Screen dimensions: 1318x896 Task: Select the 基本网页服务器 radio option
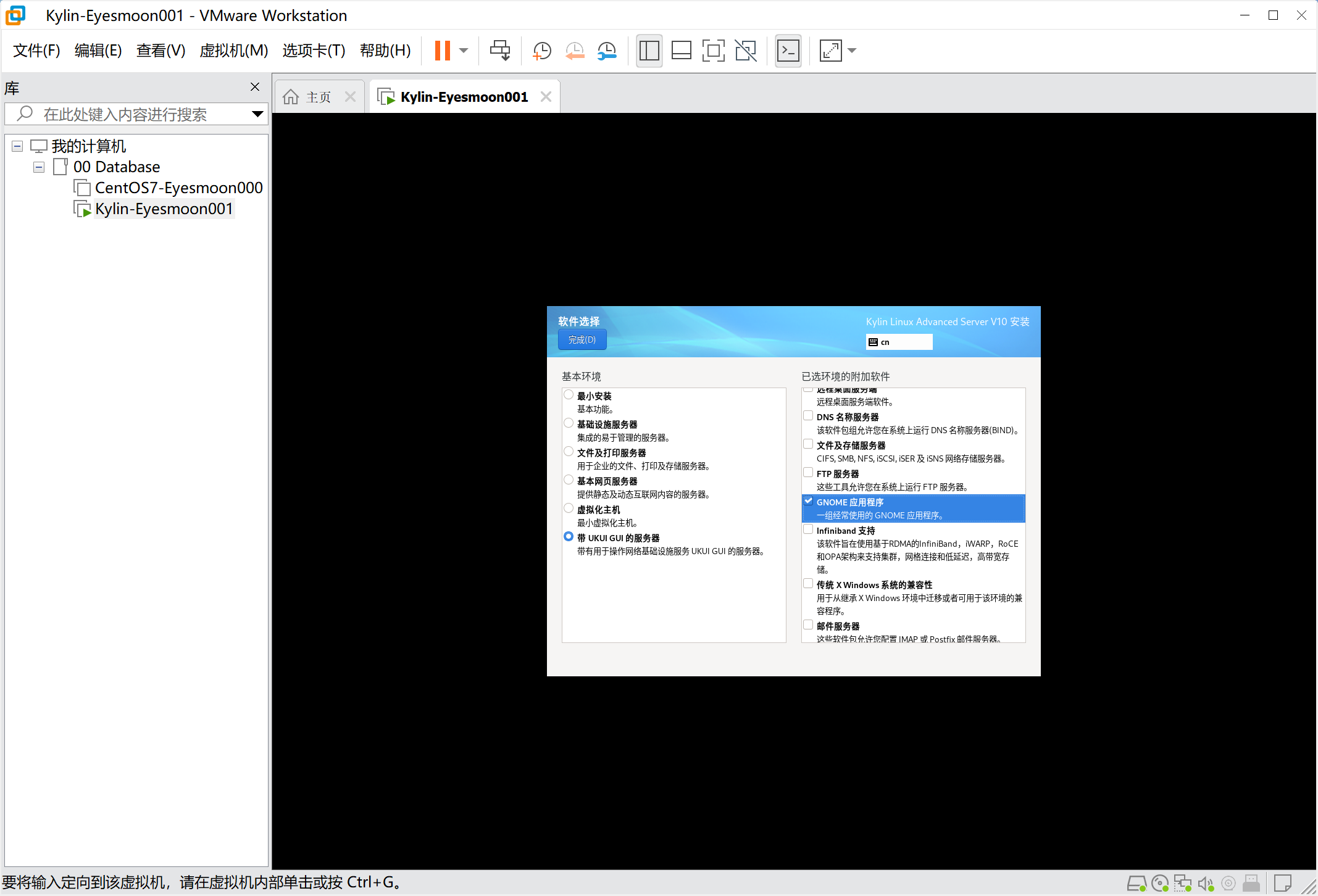[569, 480]
